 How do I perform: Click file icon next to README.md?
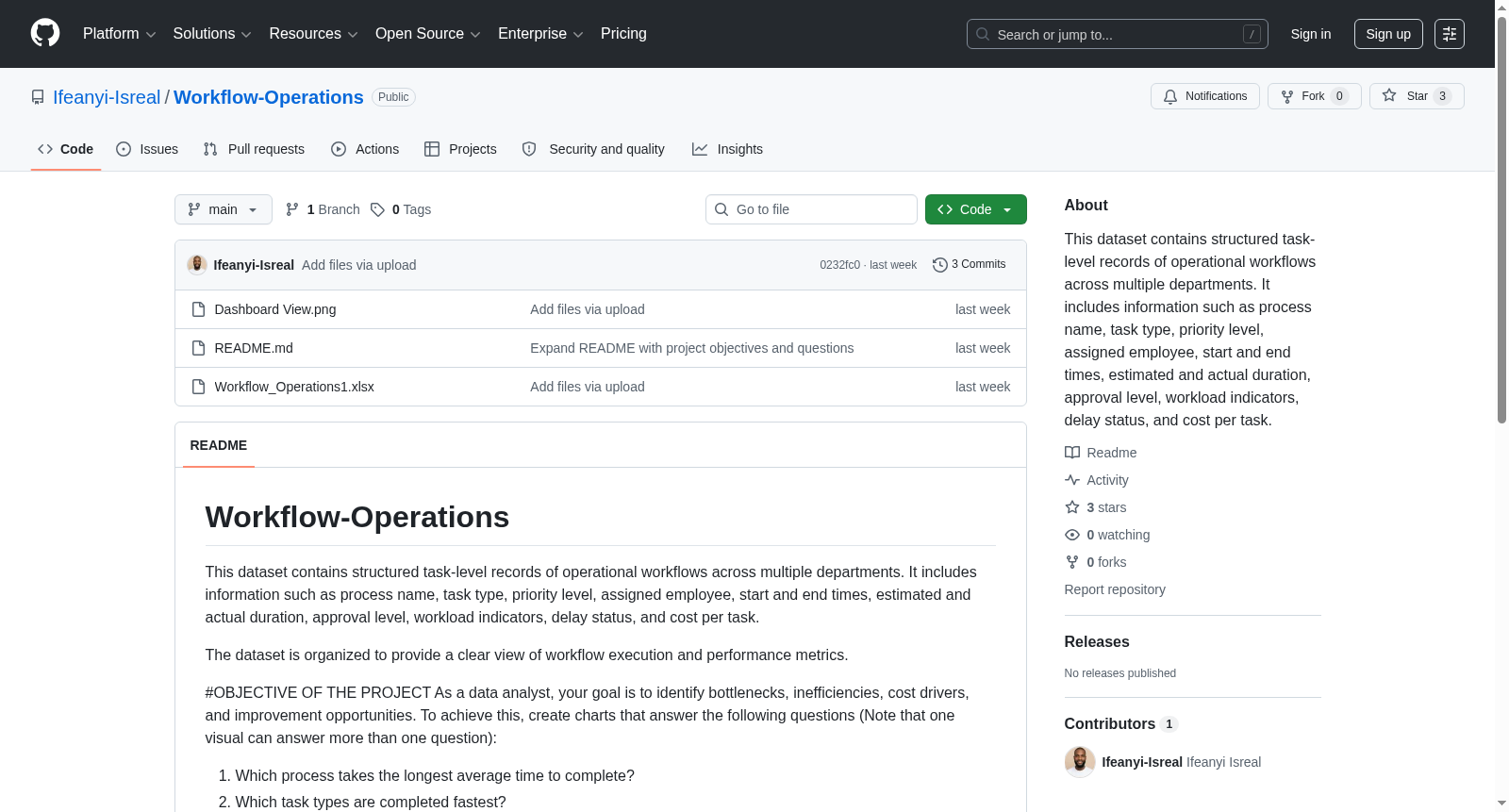coord(198,348)
